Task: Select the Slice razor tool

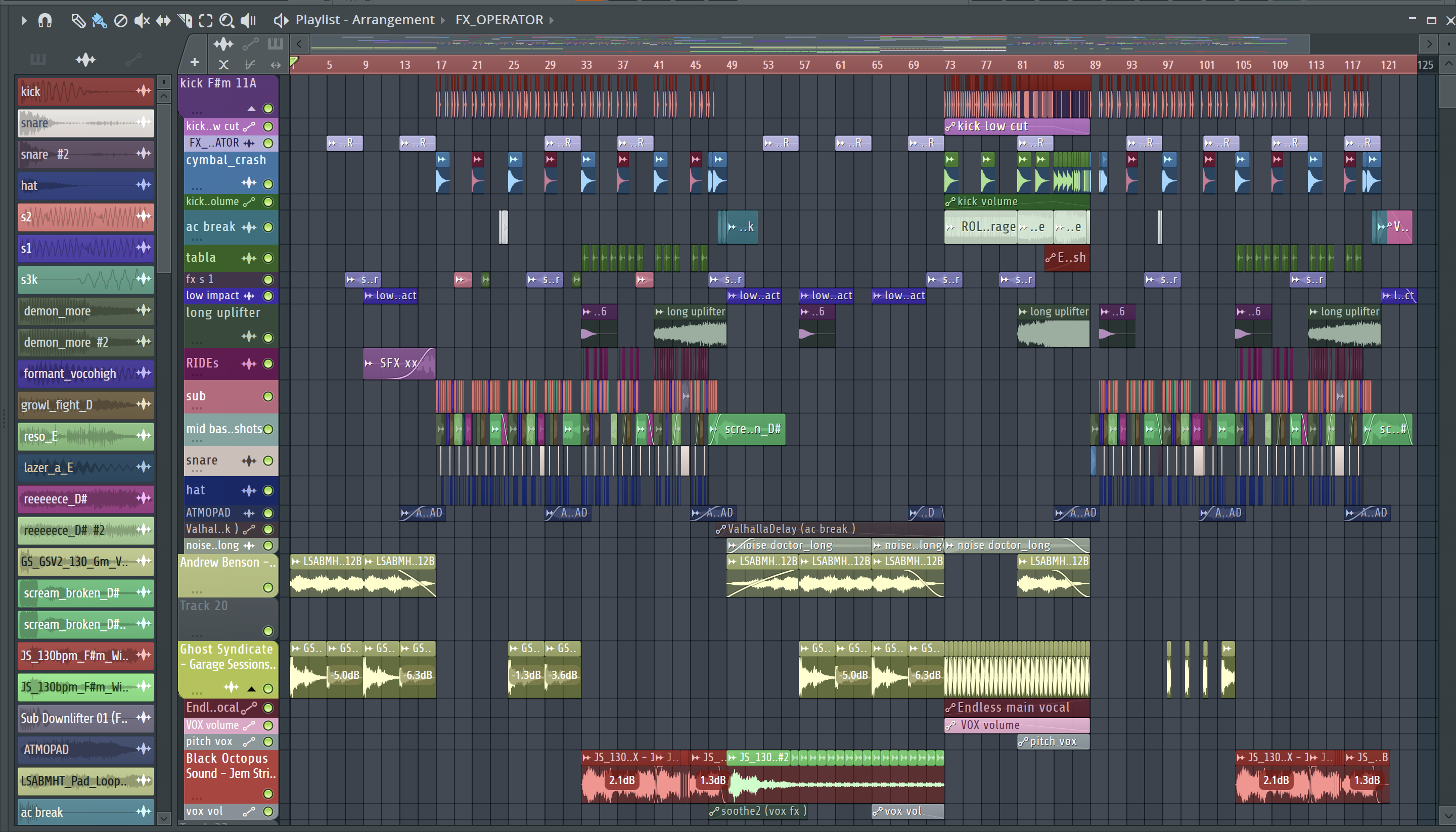Action: coord(185,21)
